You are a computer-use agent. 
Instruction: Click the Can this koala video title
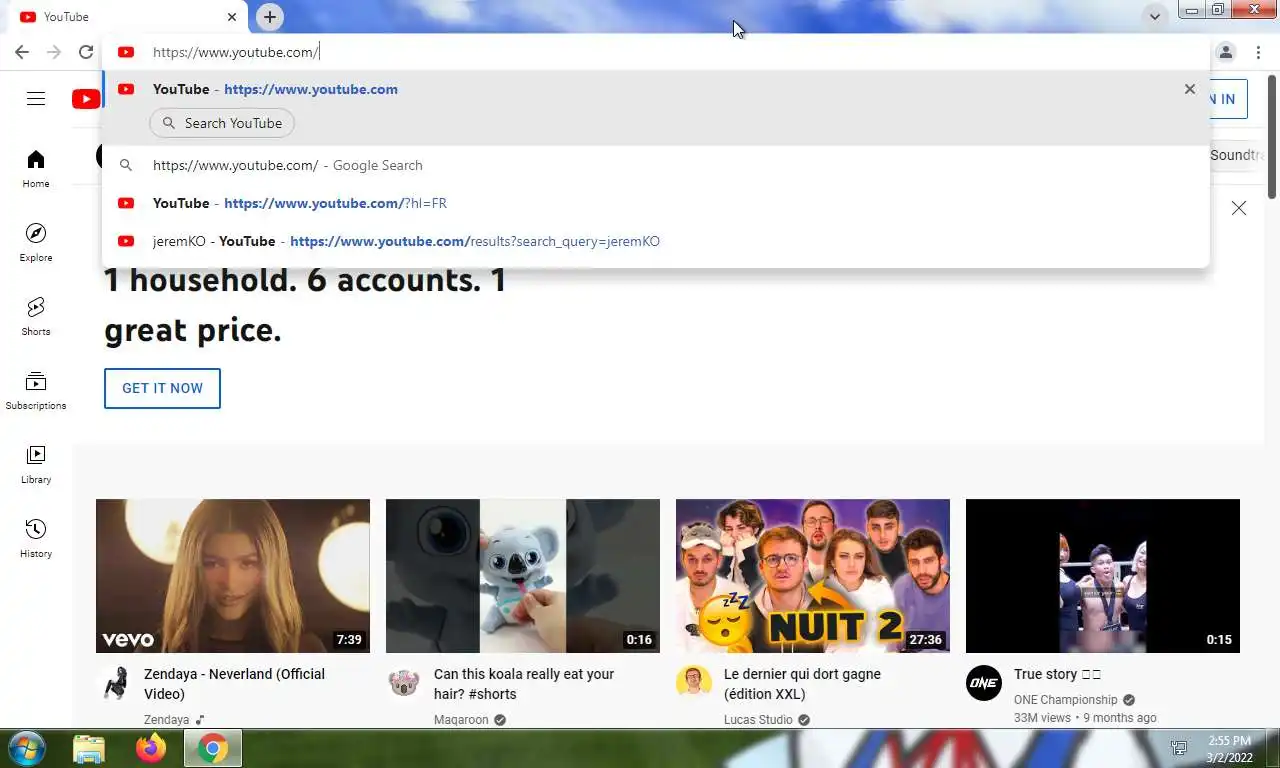[x=524, y=684]
